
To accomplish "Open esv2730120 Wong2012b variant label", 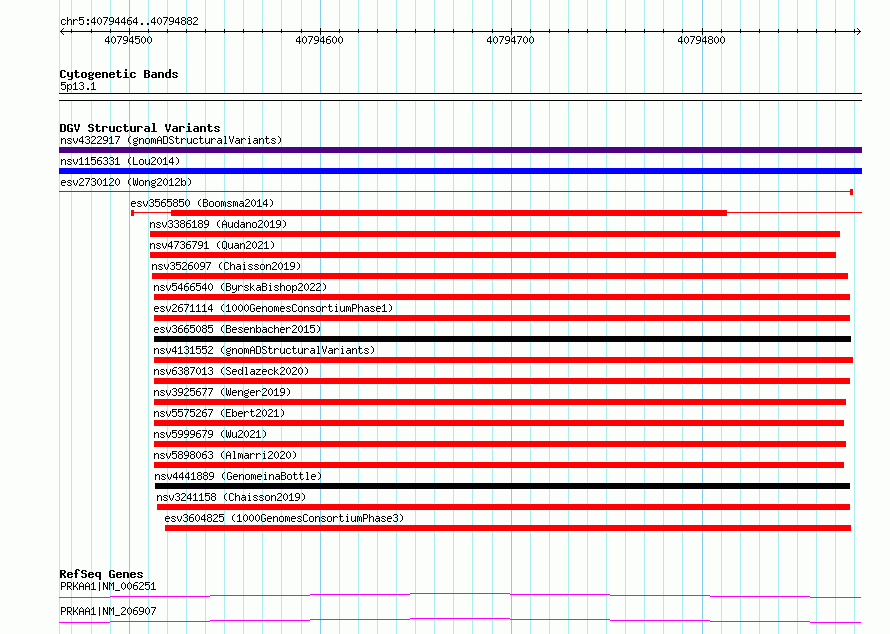I will 126,182.
